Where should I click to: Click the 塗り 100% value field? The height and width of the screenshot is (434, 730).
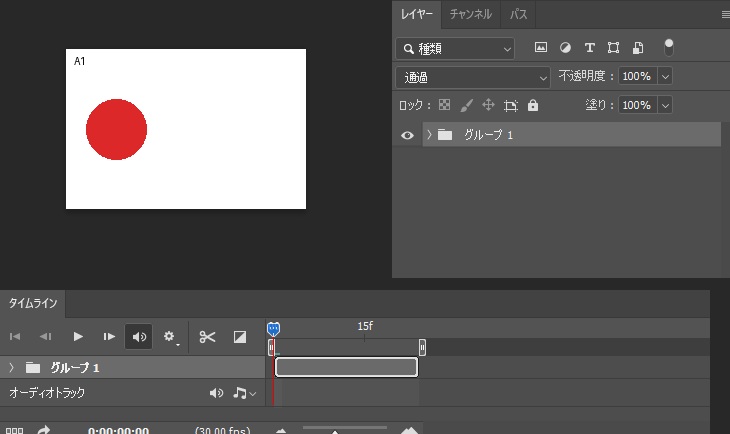637,105
